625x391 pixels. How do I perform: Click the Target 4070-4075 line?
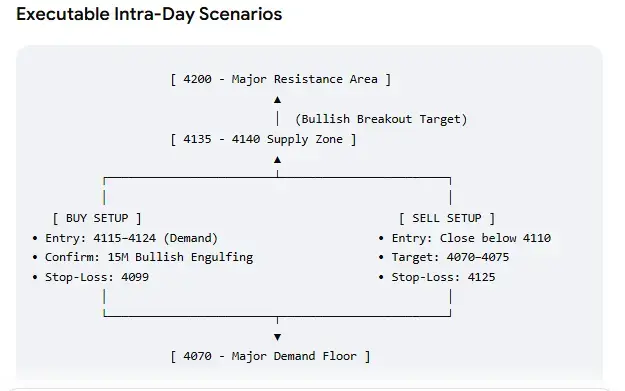pos(444,257)
